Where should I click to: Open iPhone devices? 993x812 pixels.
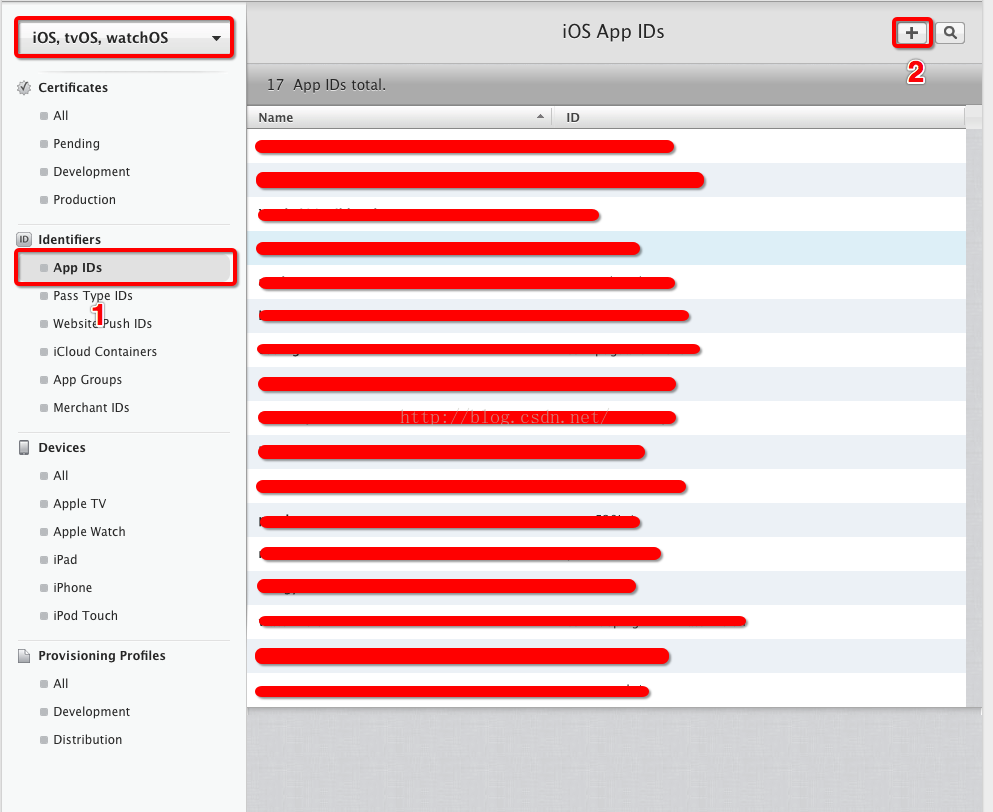tap(72, 587)
